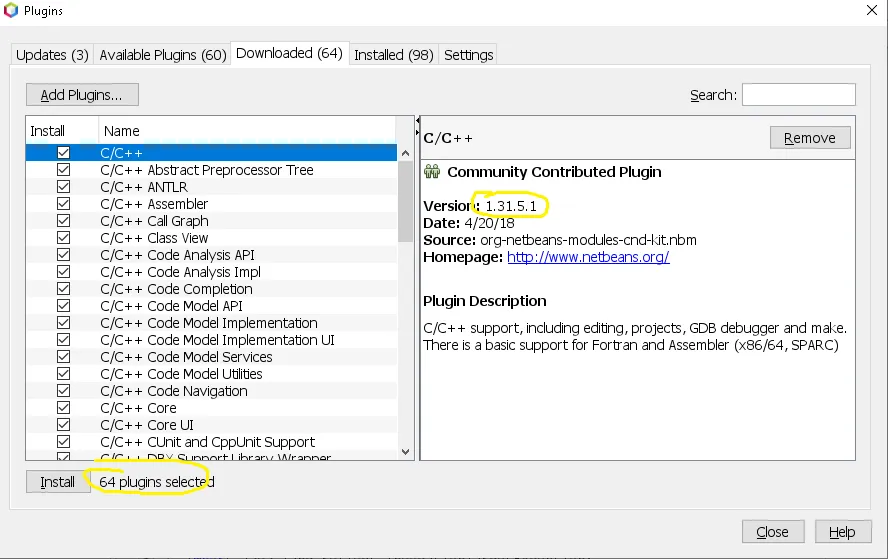The width and height of the screenshot is (888, 559).
Task: Focus the Search input field
Action: coord(799,95)
